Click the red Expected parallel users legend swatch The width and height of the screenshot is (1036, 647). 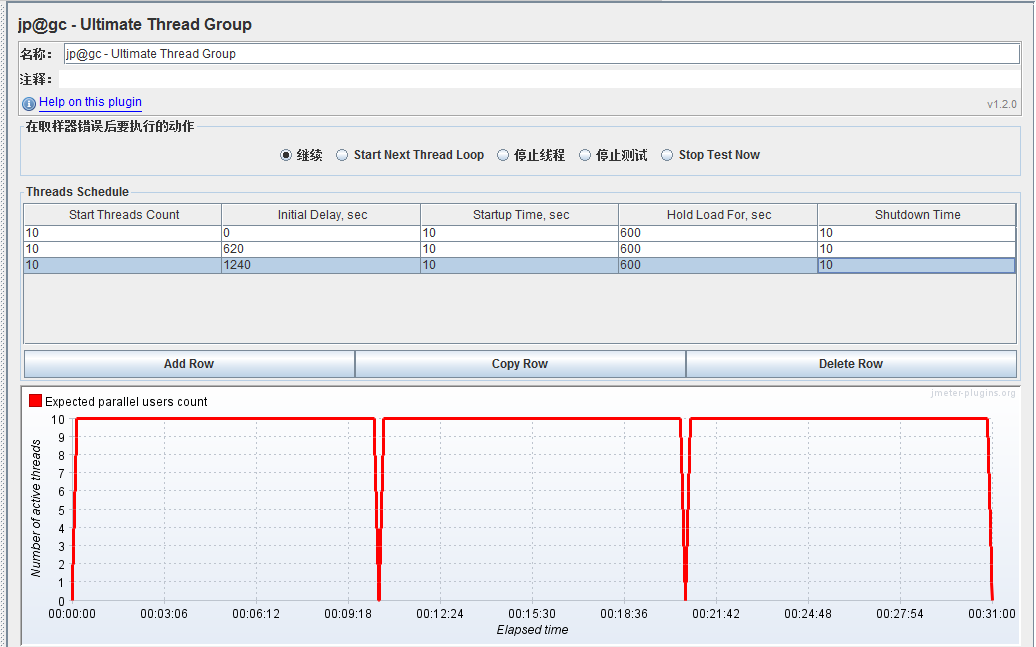point(36,401)
